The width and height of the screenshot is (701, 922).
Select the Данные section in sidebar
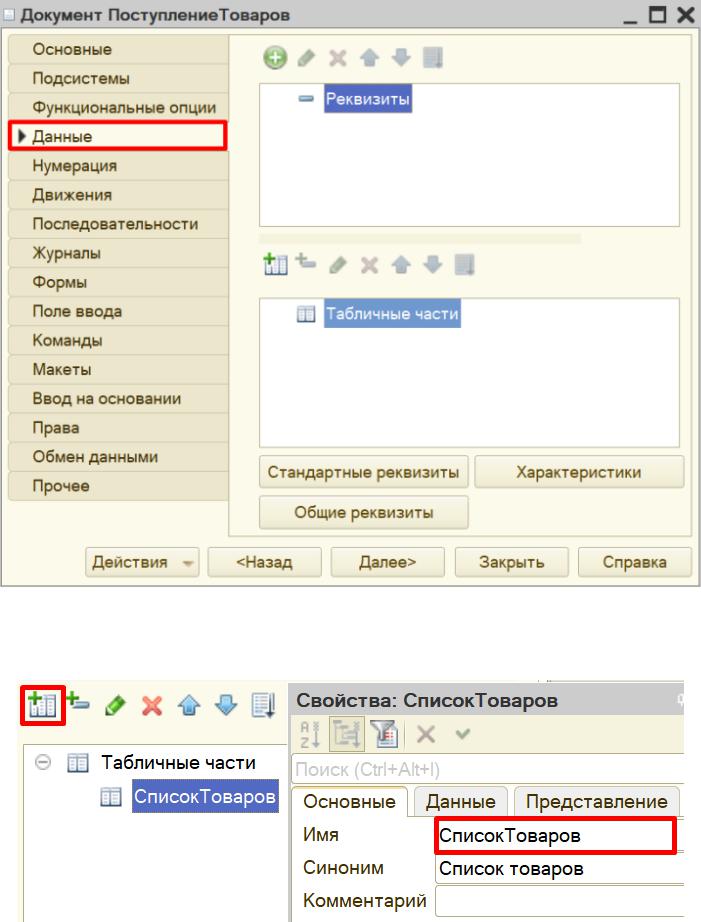[x=118, y=136]
